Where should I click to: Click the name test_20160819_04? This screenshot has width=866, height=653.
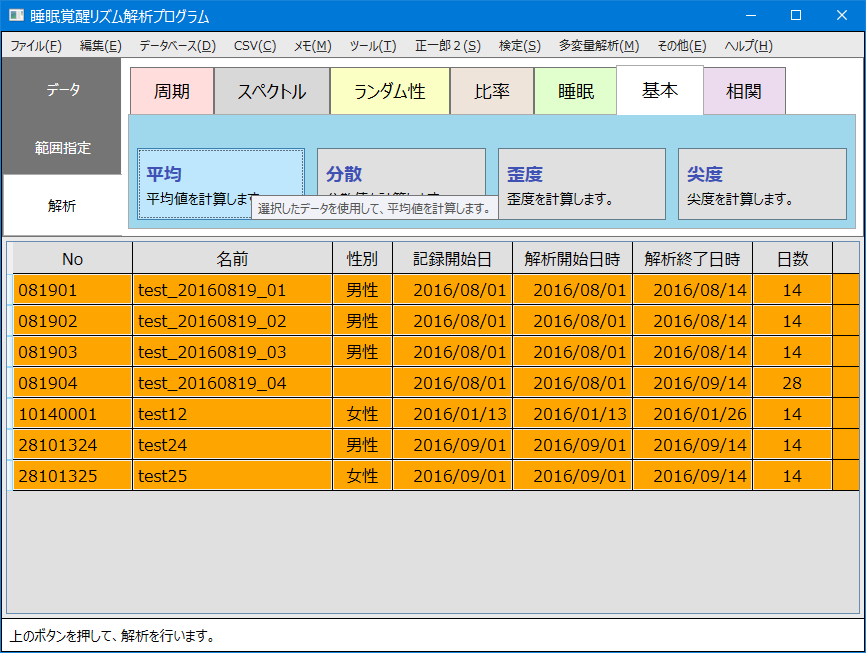[x=233, y=383]
